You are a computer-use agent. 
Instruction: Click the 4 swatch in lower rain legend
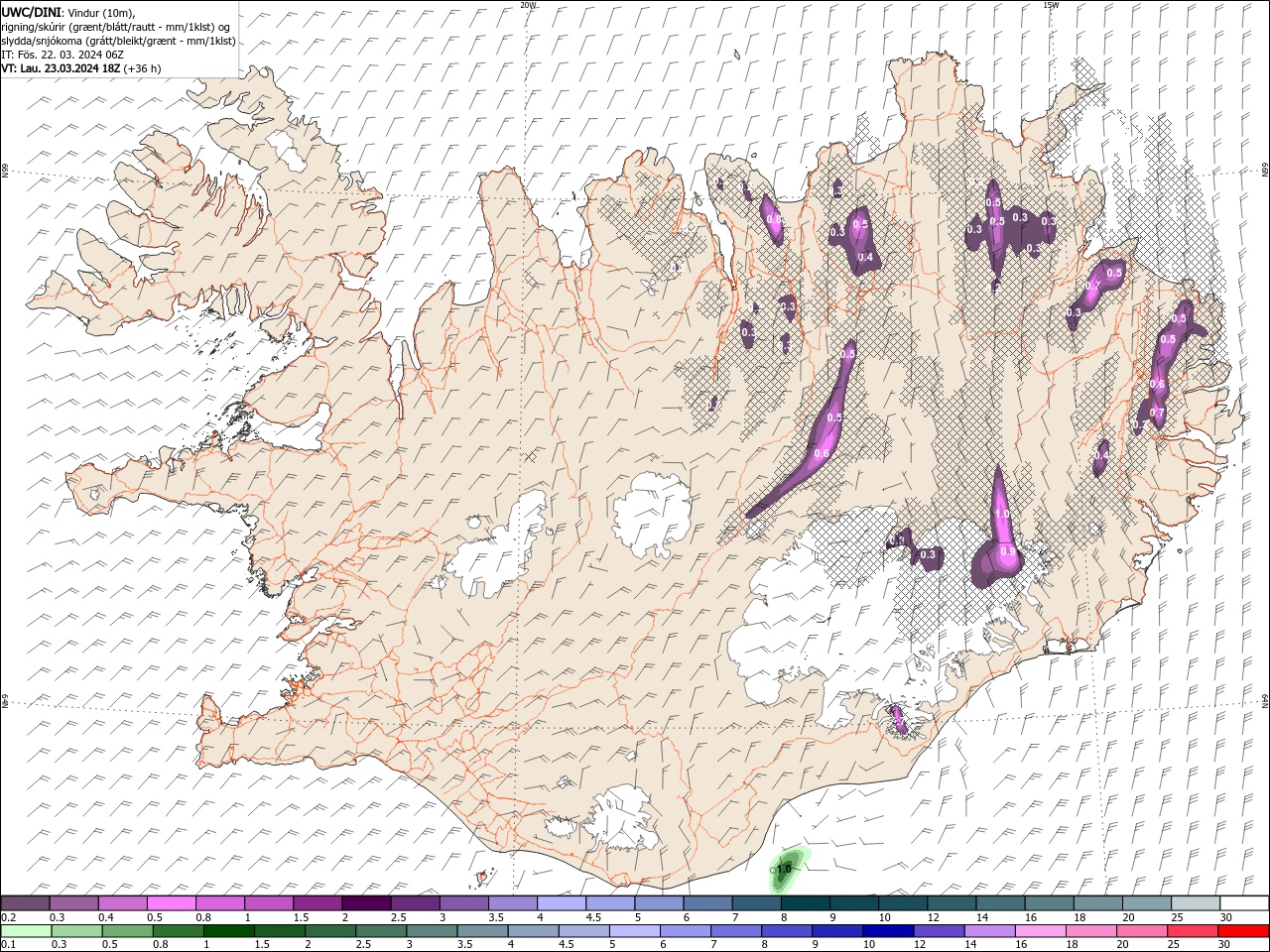(x=533, y=931)
